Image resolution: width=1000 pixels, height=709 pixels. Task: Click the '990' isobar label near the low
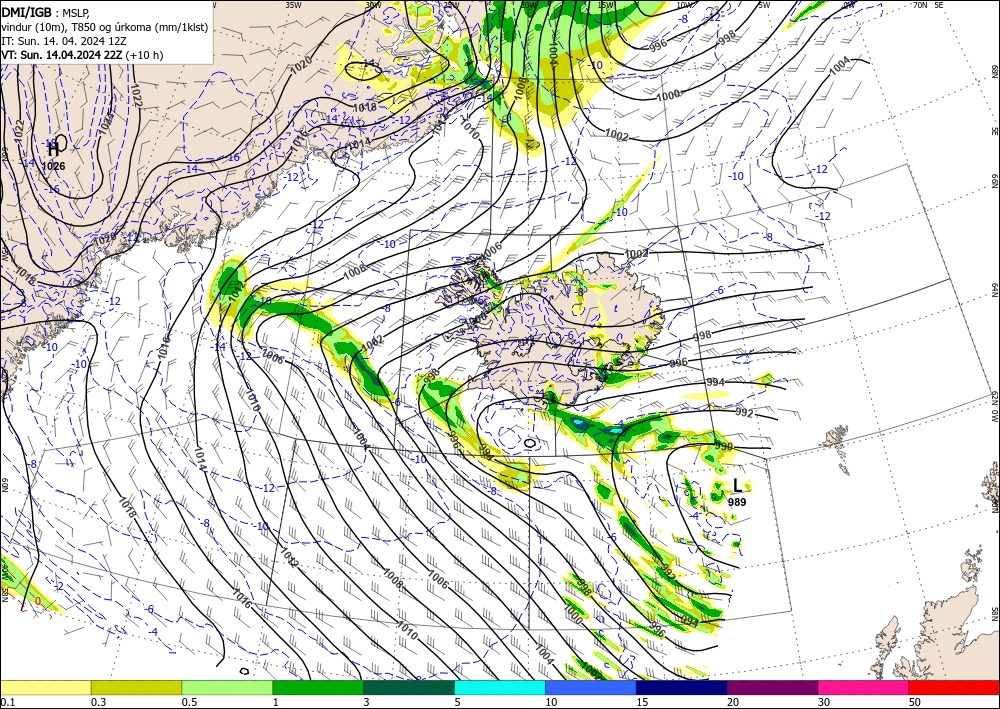(724, 446)
